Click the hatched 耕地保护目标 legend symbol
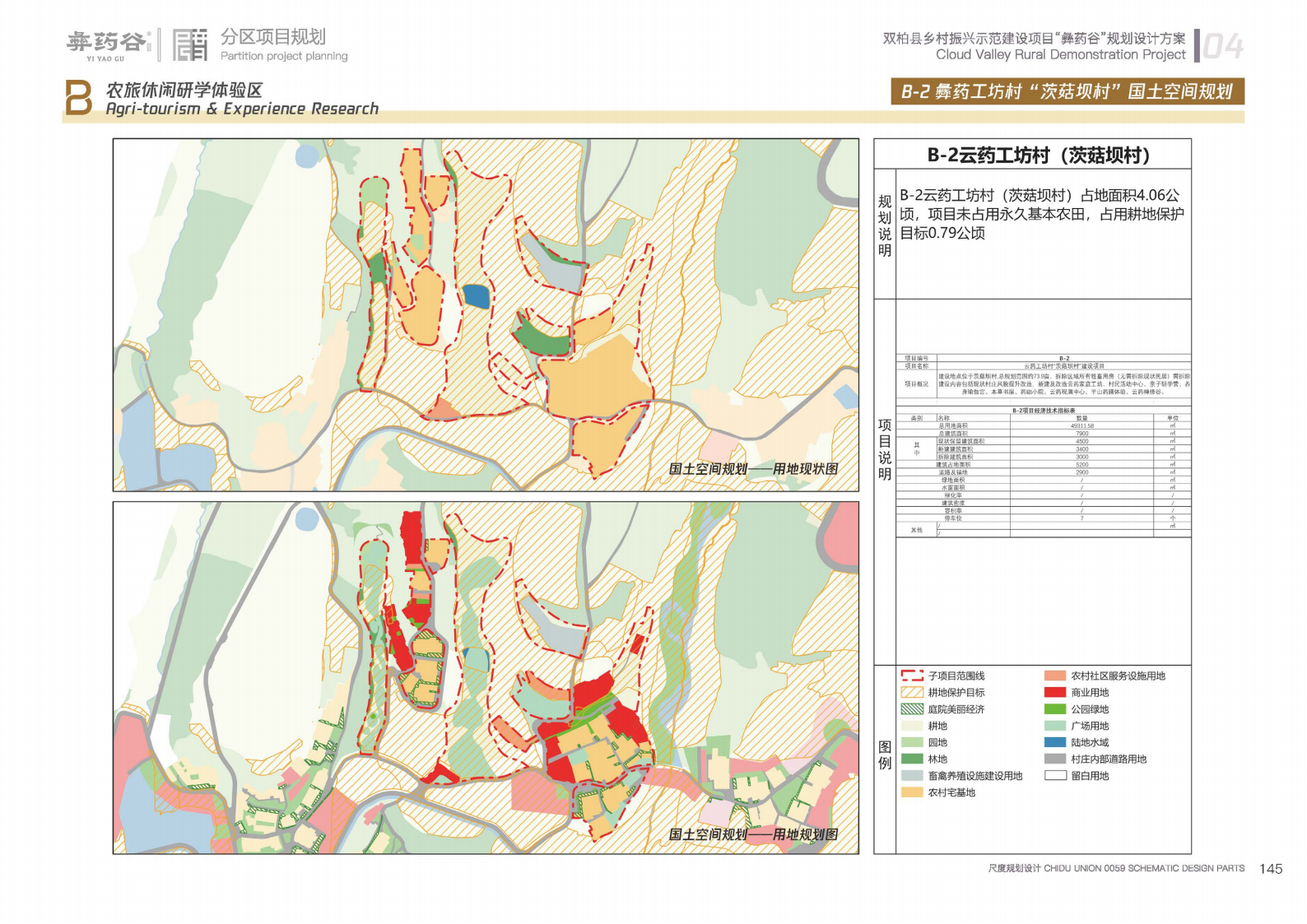The width and height of the screenshot is (1307, 924). point(912,693)
